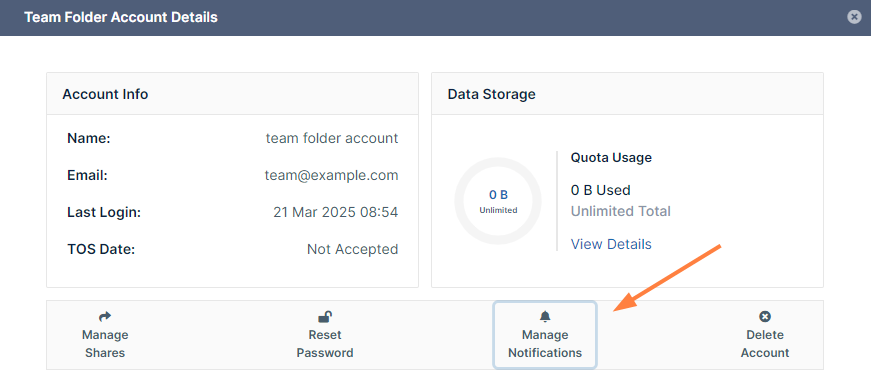Click the dialog title 'Team Folder Account Details'
The height and width of the screenshot is (380, 871).
[x=121, y=17]
